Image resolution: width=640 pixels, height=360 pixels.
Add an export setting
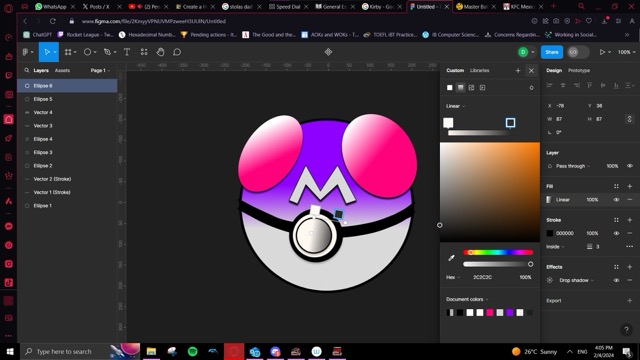pyautogui.click(x=629, y=300)
